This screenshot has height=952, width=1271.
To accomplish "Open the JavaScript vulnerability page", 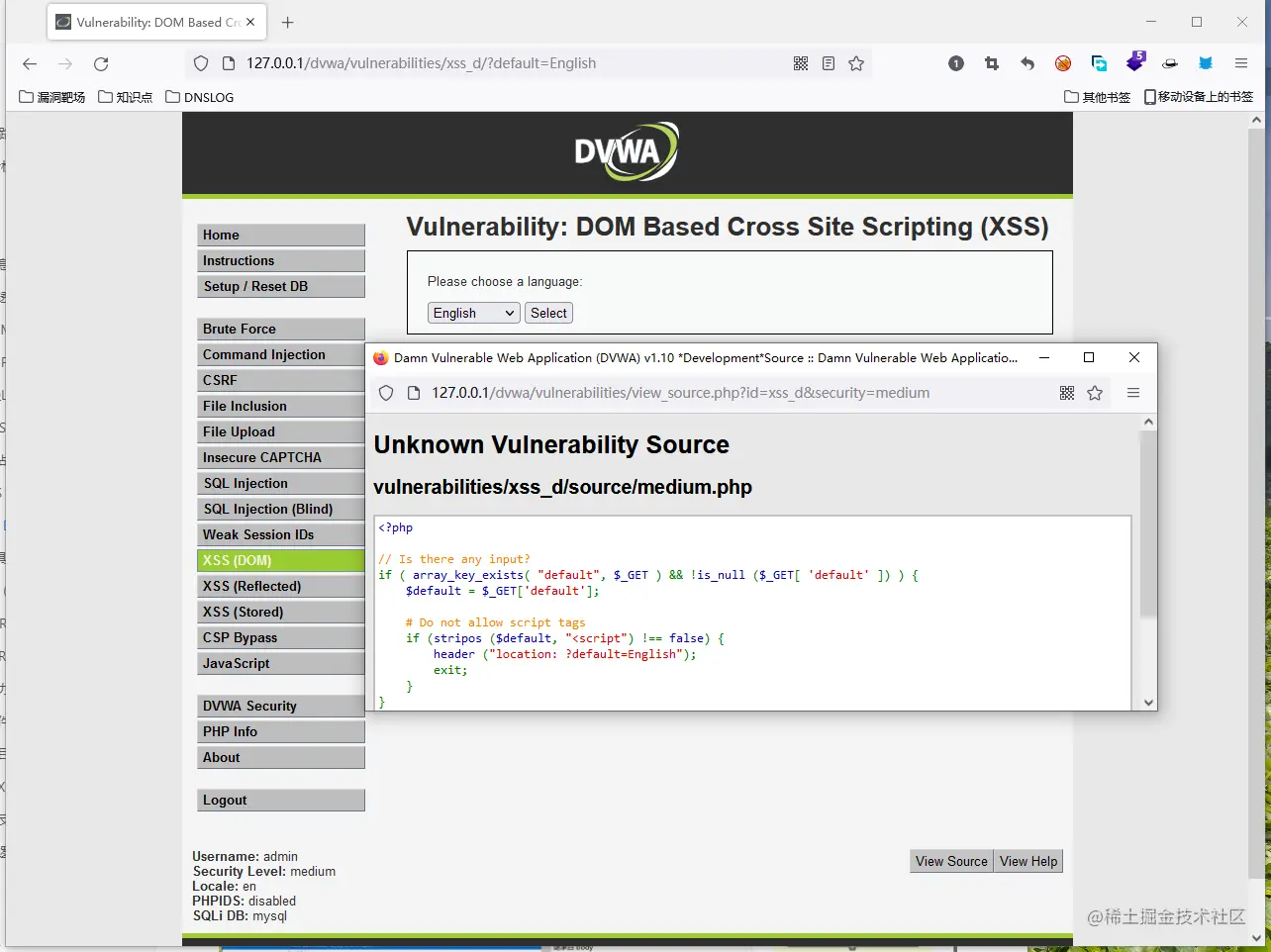I will [281, 663].
